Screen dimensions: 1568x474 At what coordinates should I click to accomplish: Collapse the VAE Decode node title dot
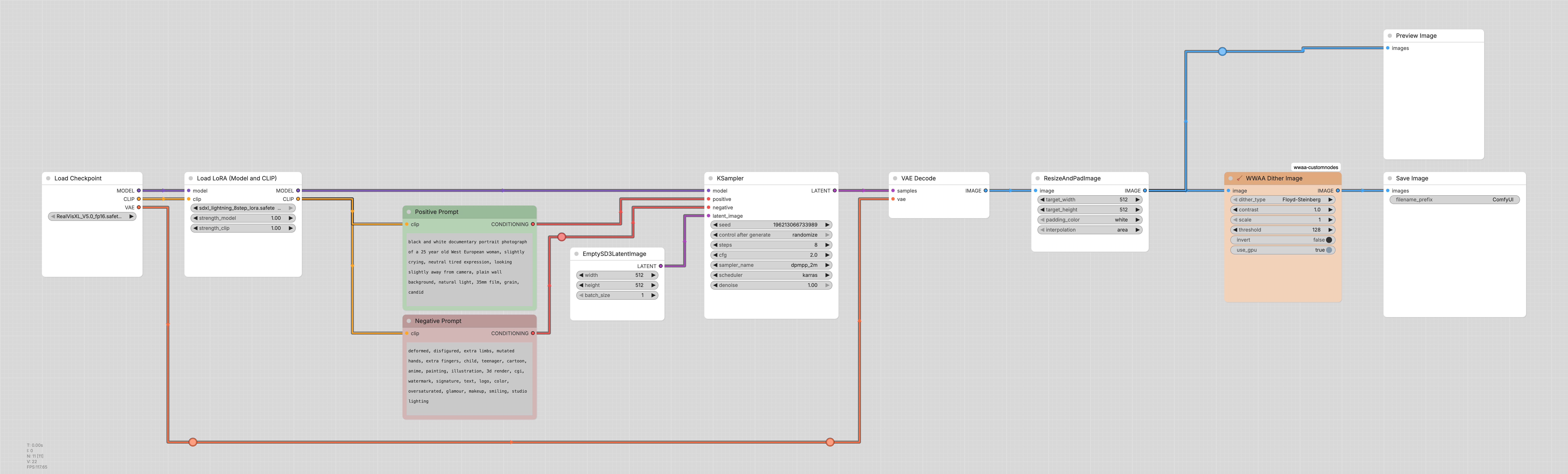pyautogui.click(x=895, y=178)
